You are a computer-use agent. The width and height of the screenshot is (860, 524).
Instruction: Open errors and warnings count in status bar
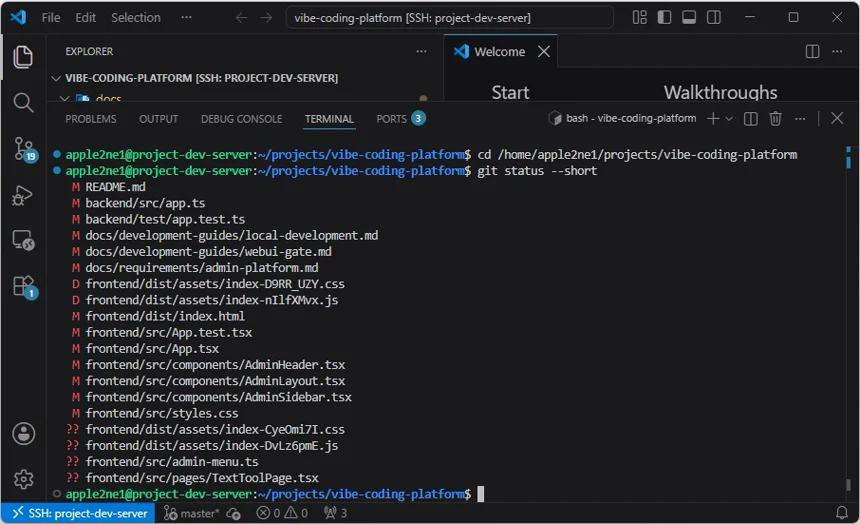tap(282, 514)
